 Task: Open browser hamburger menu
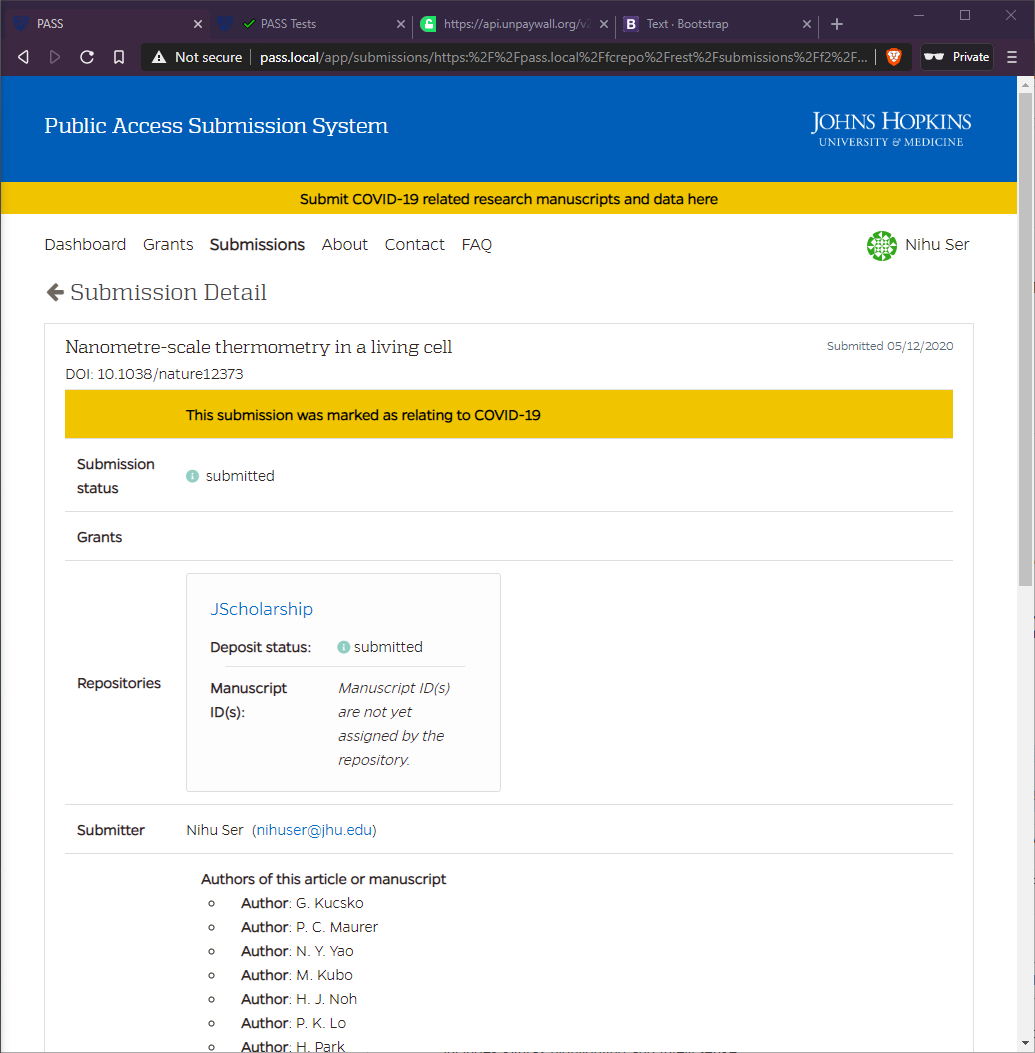[1011, 57]
